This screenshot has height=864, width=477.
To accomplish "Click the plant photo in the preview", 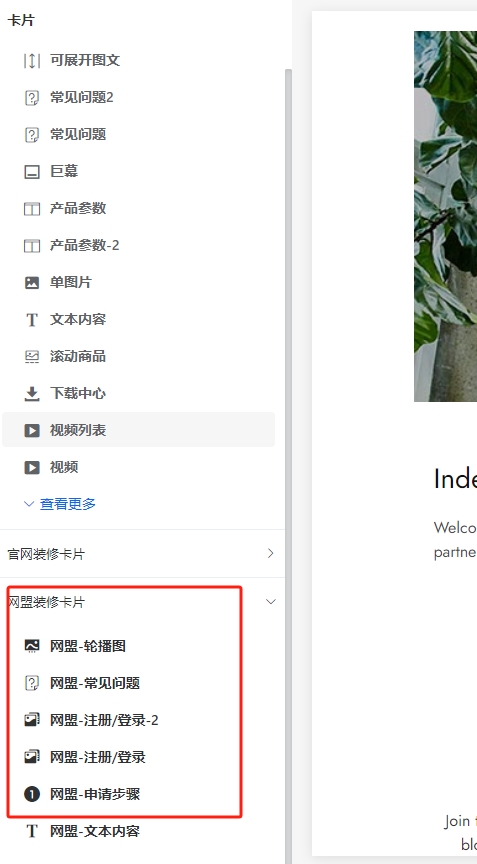I will point(445,216).
